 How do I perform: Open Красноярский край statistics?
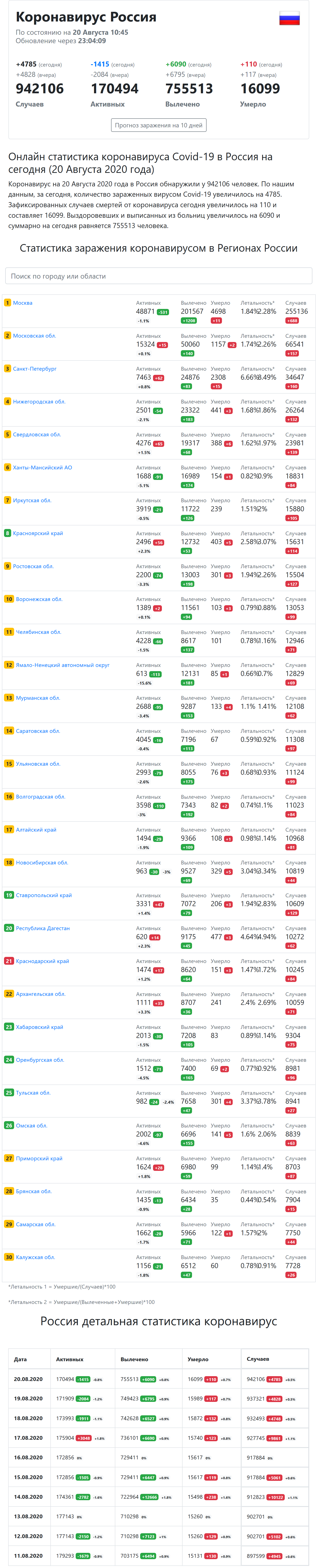[38, 533]
